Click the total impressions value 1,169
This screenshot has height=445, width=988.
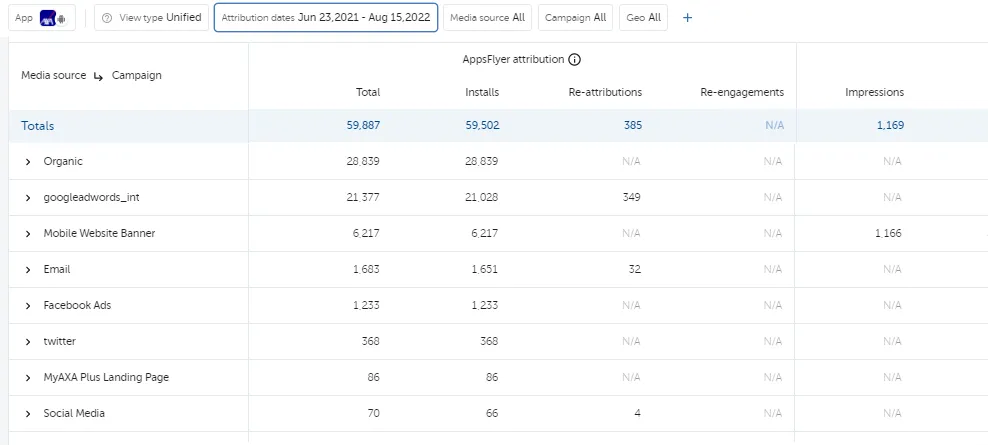890,125
